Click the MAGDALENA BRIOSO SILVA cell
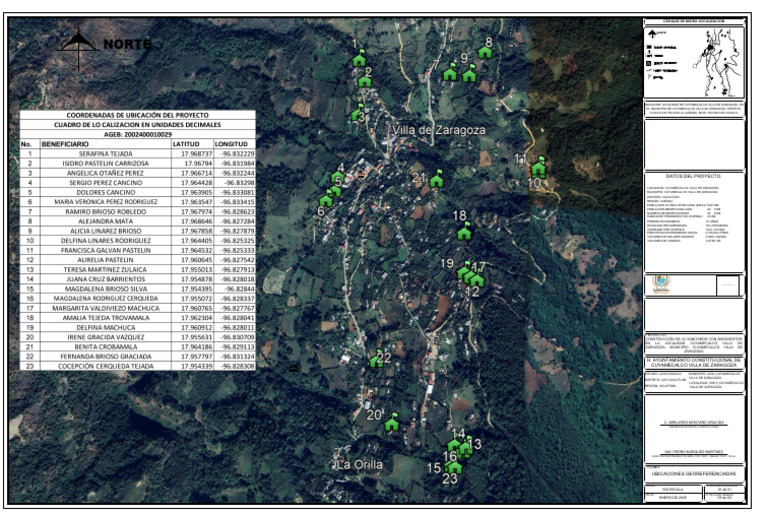Viewport: 768px width, 512px height. point(106,289)
